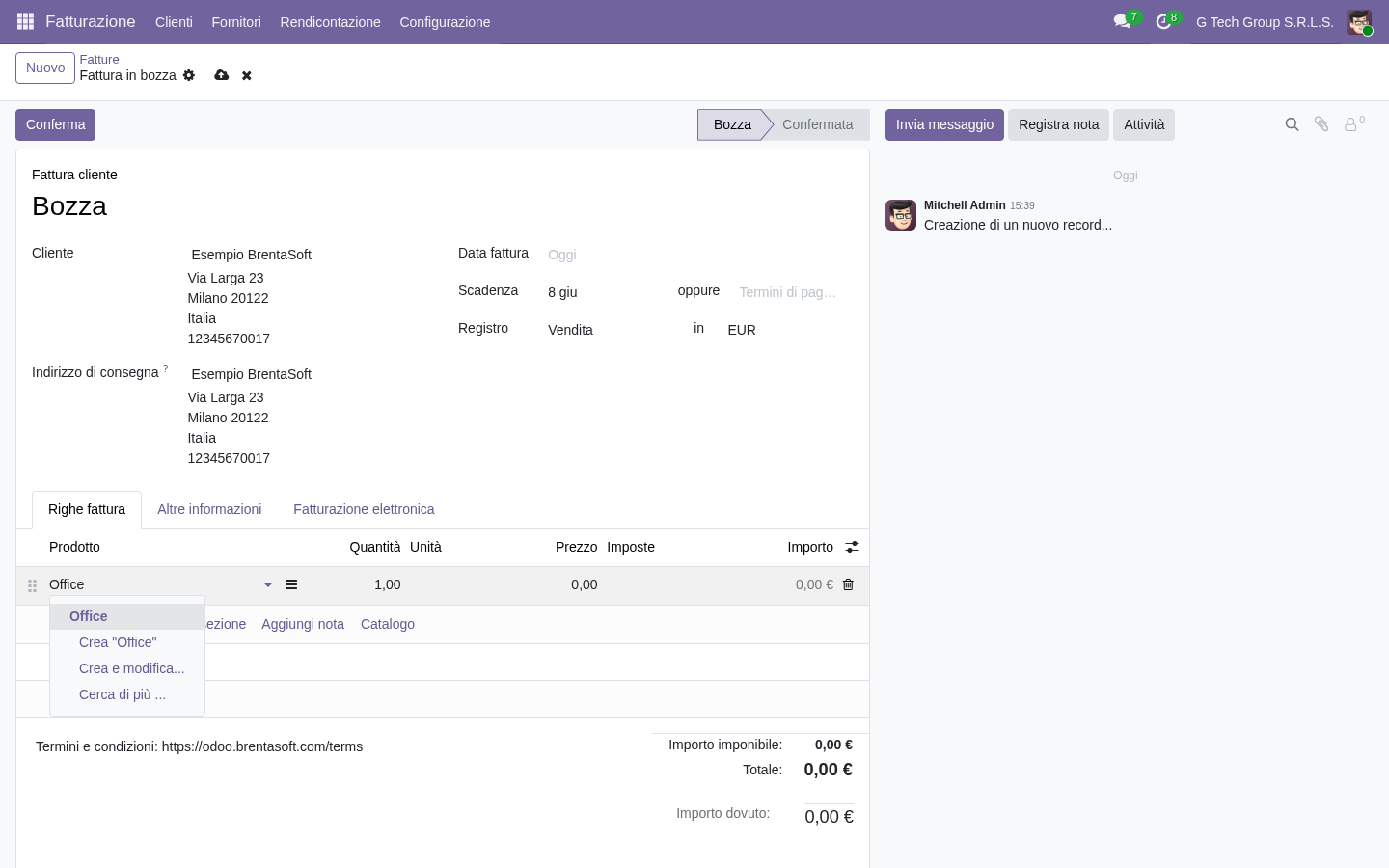Open the Fornitori menu
The height and width of the screenshot is (868, 1389).
click(x=236, y=22)
